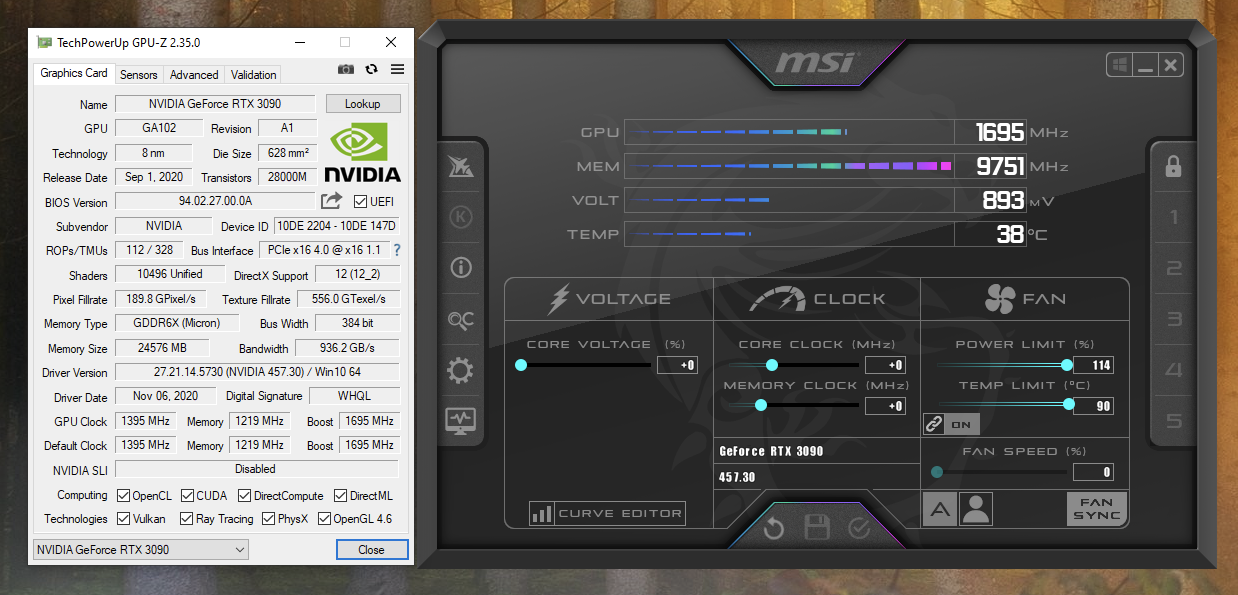
Task: Select Afterburner profile slot 2
Action: point(1174,268)
